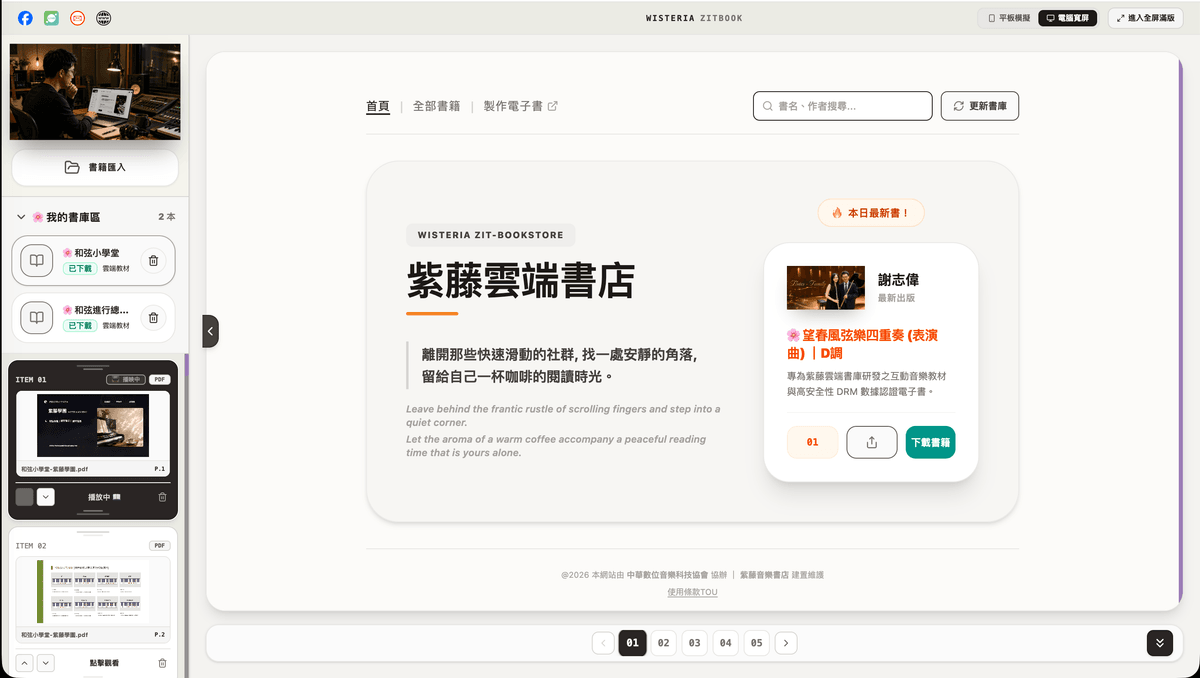Screen dimensions: 1200x678
Task: Go to the next page arrow
Action: click(x=786, y=643)
